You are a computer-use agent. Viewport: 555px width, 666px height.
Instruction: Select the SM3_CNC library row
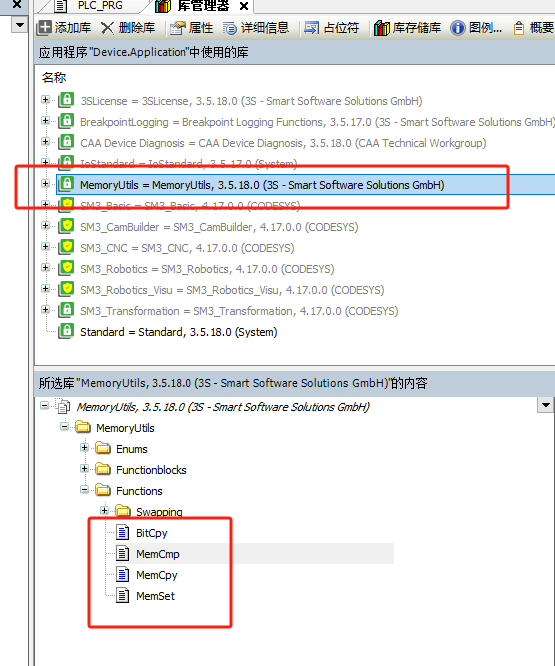point(187,248)
